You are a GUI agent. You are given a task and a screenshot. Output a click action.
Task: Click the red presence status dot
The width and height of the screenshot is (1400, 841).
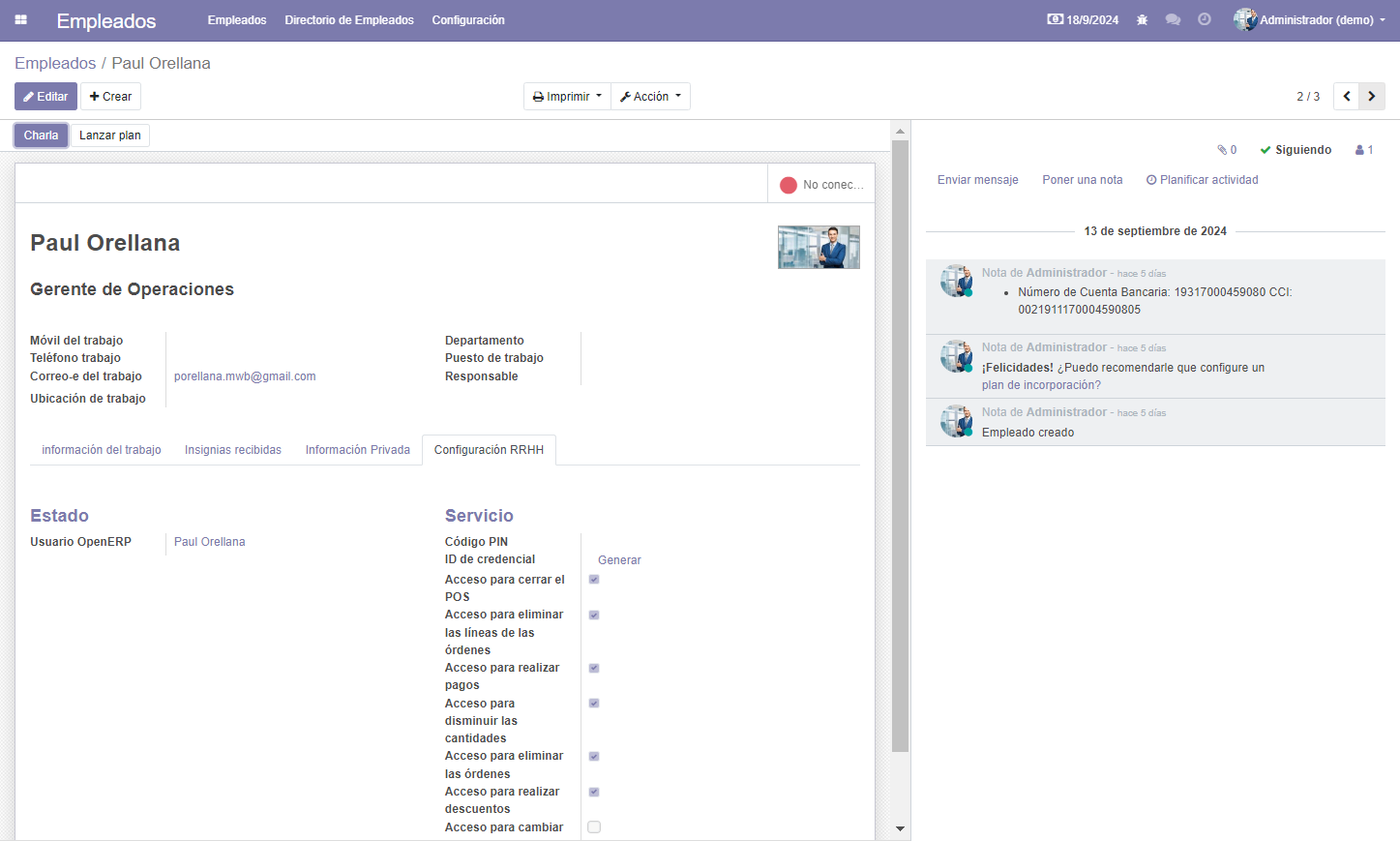click(789, 185)
